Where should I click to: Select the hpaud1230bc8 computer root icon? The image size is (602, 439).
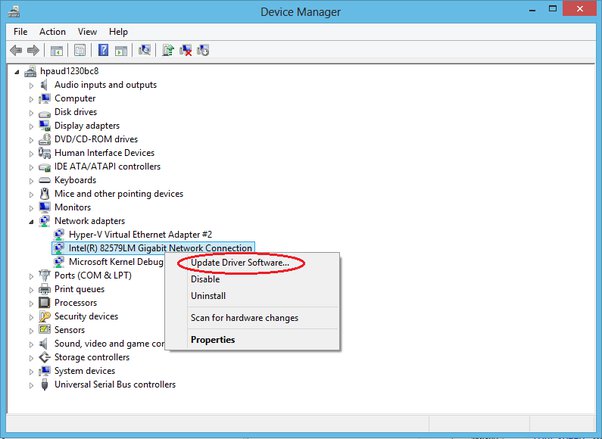[x=30, y=71]
